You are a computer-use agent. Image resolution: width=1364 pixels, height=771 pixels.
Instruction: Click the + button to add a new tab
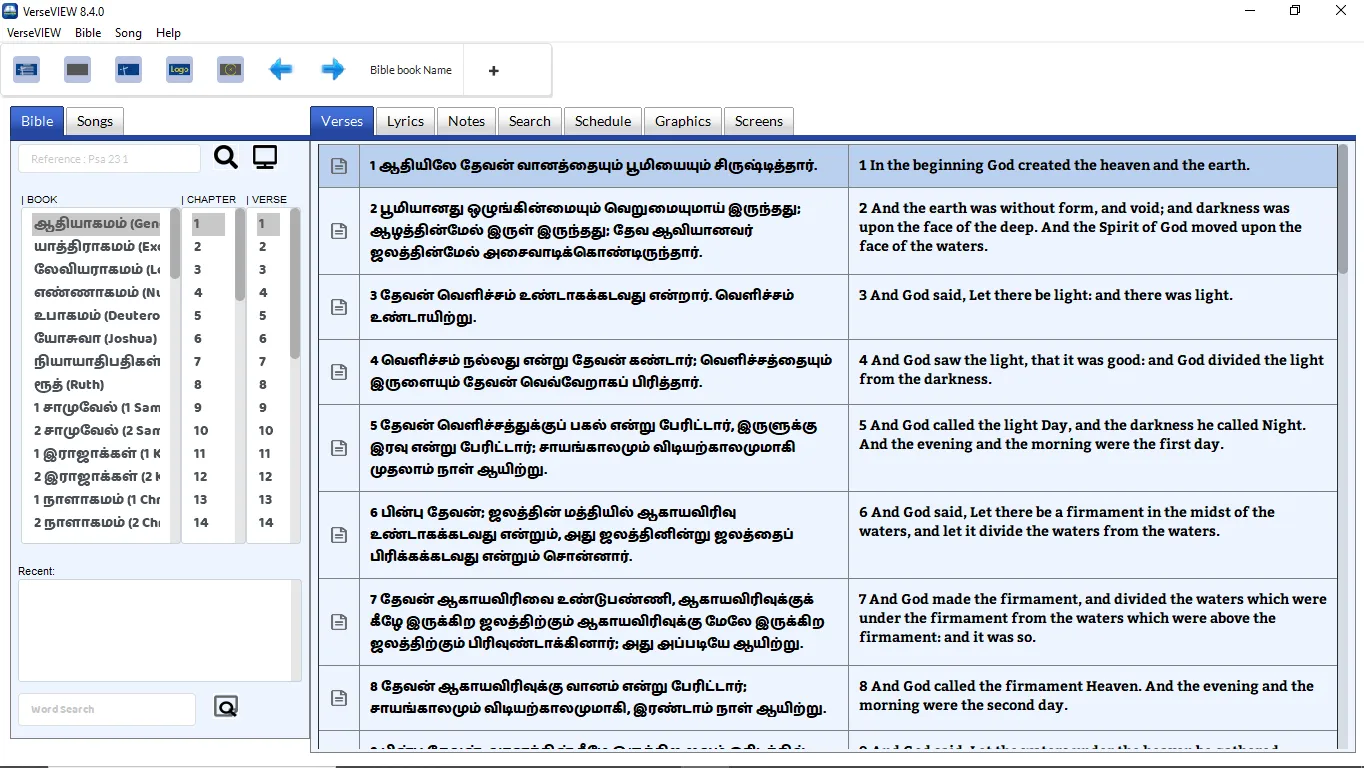[x=493, y=70]
